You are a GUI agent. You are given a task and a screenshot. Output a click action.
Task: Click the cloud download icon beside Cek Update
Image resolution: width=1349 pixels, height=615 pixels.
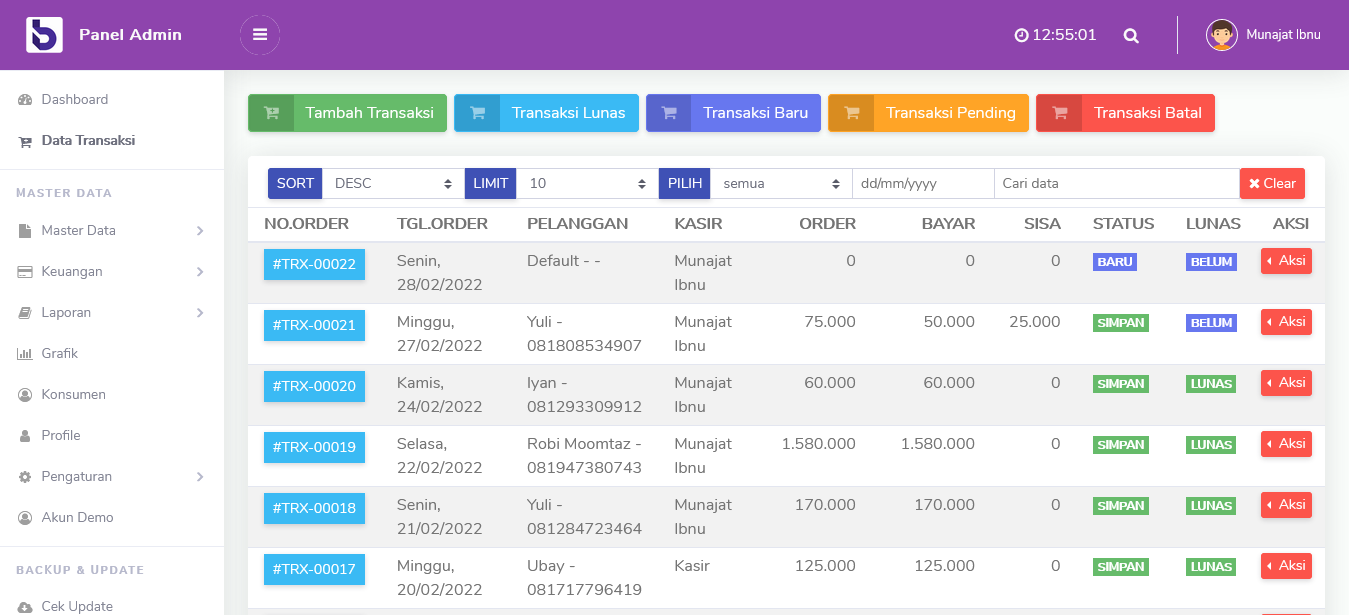[25, 607]
